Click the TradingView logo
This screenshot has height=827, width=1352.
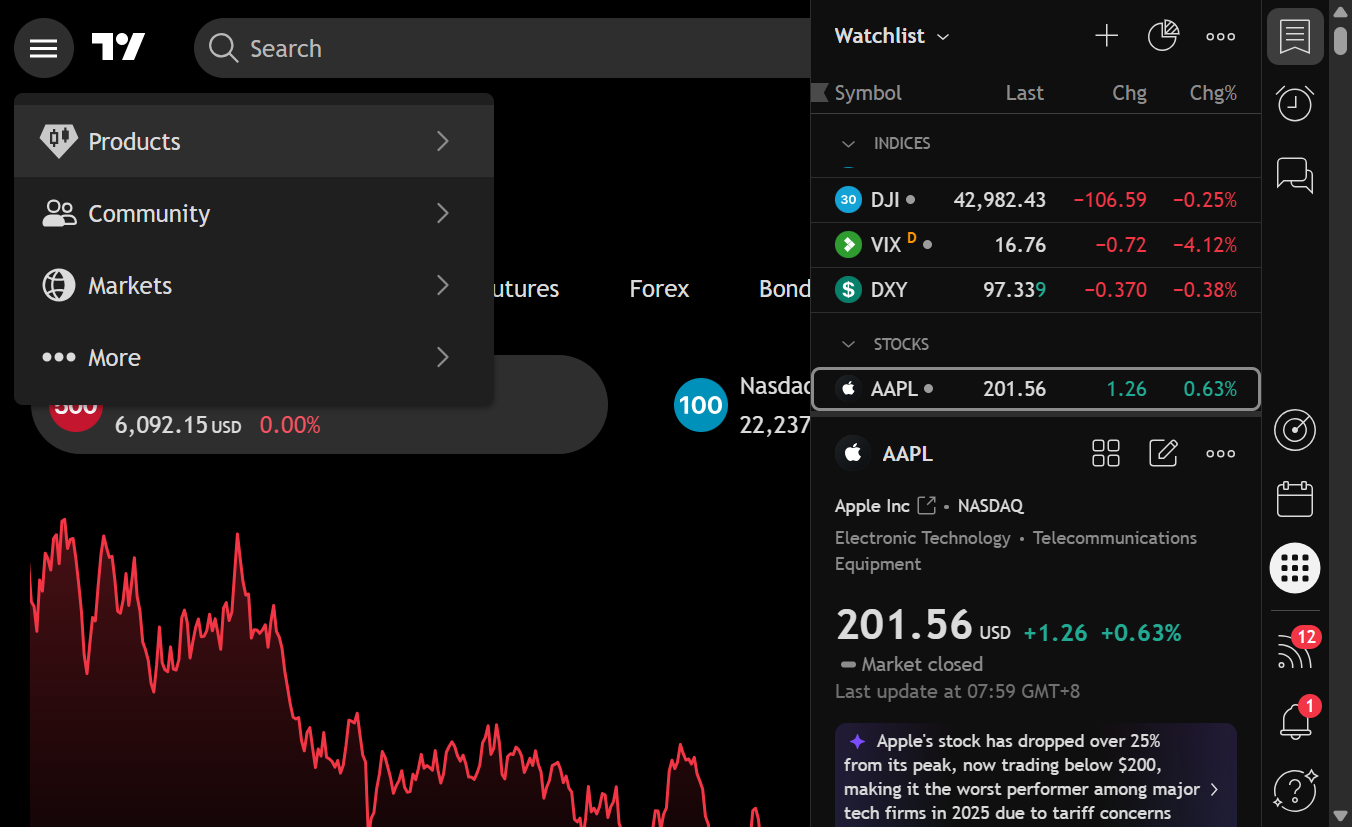(118, 47)
